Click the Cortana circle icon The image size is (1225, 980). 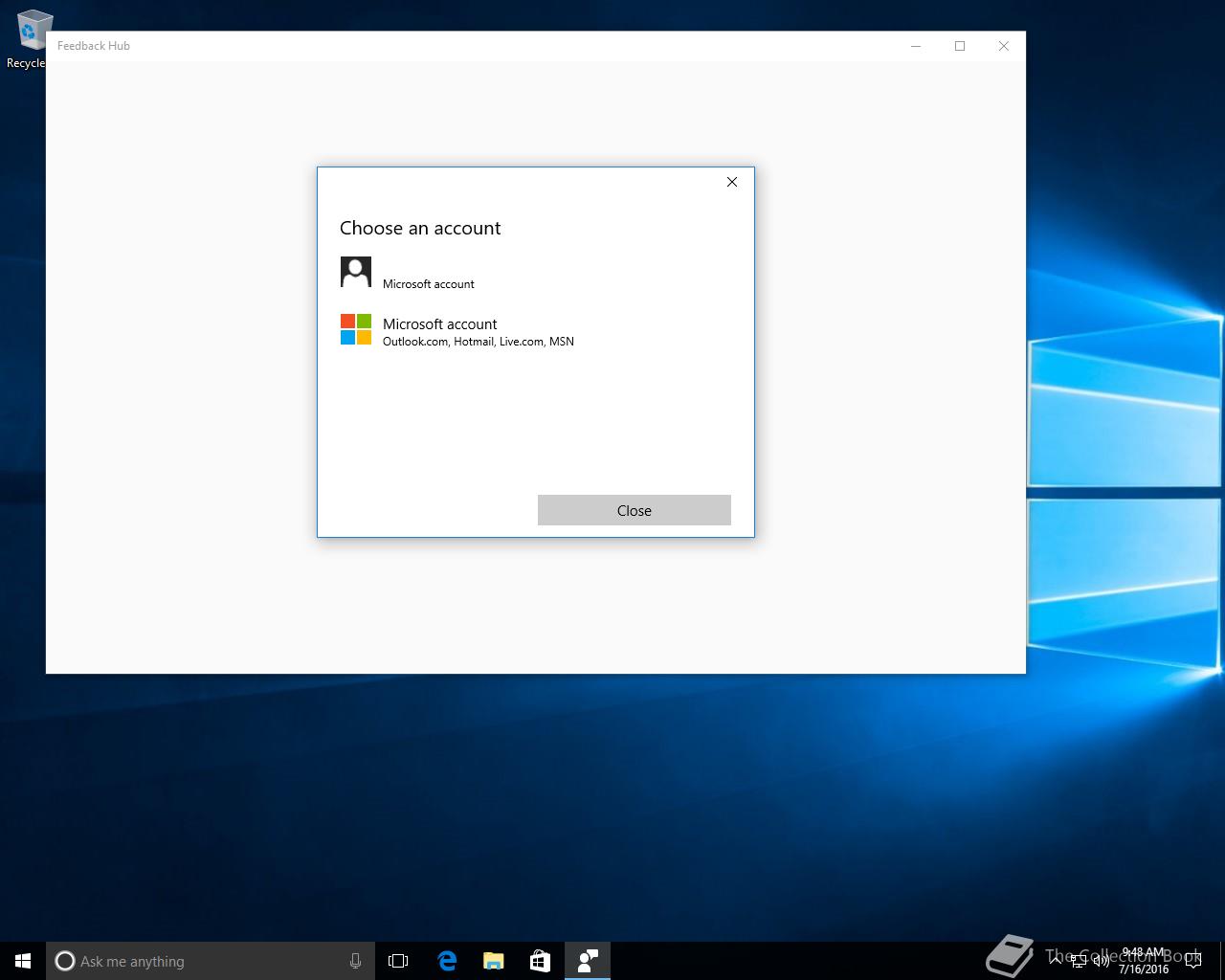coord(64,961)
